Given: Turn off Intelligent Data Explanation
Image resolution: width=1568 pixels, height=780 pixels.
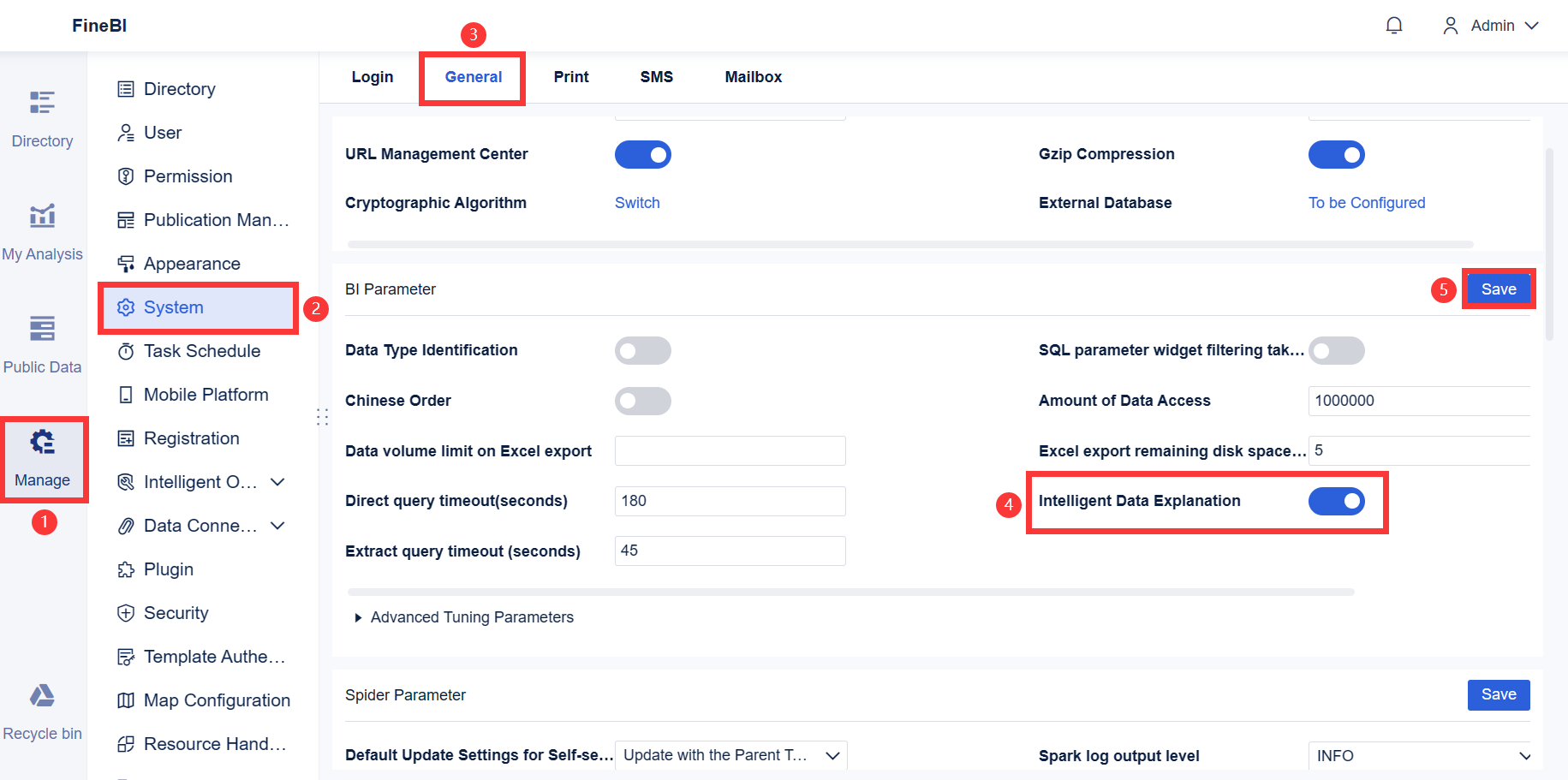Looking at the screenshot, I should click(x=1336, y=502).
